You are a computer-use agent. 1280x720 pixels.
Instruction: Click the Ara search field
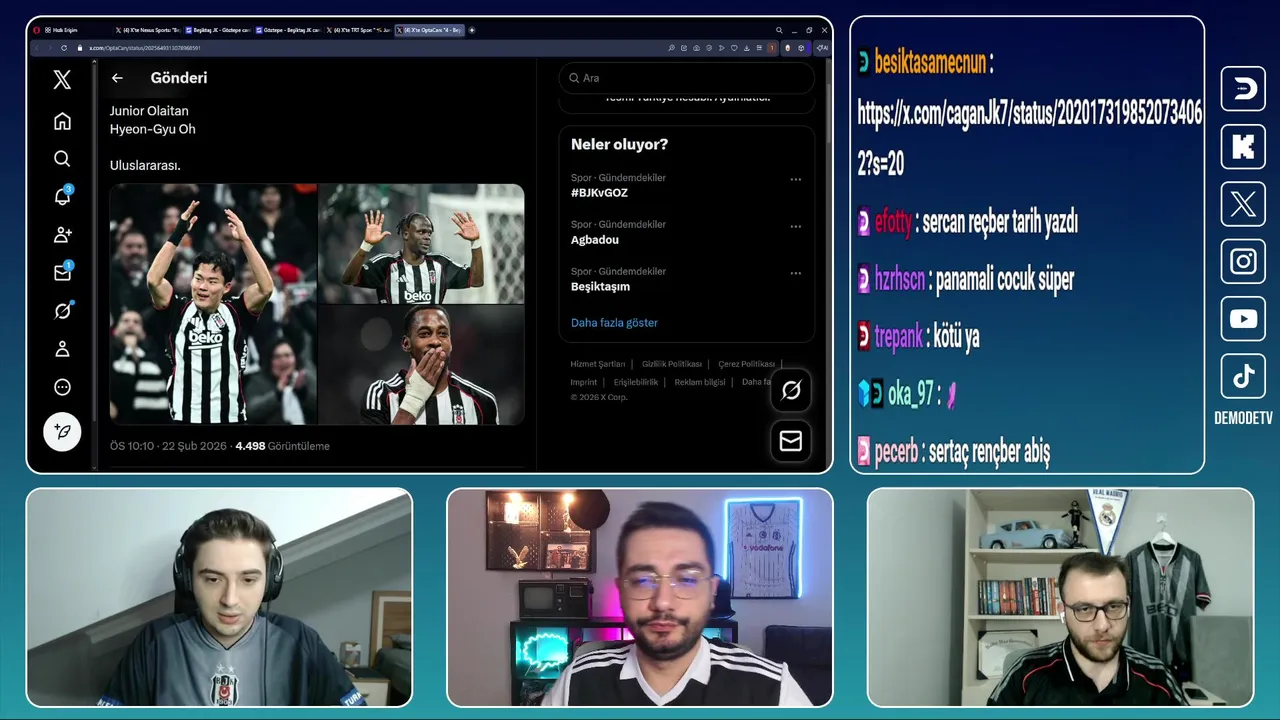click(686, 78)
